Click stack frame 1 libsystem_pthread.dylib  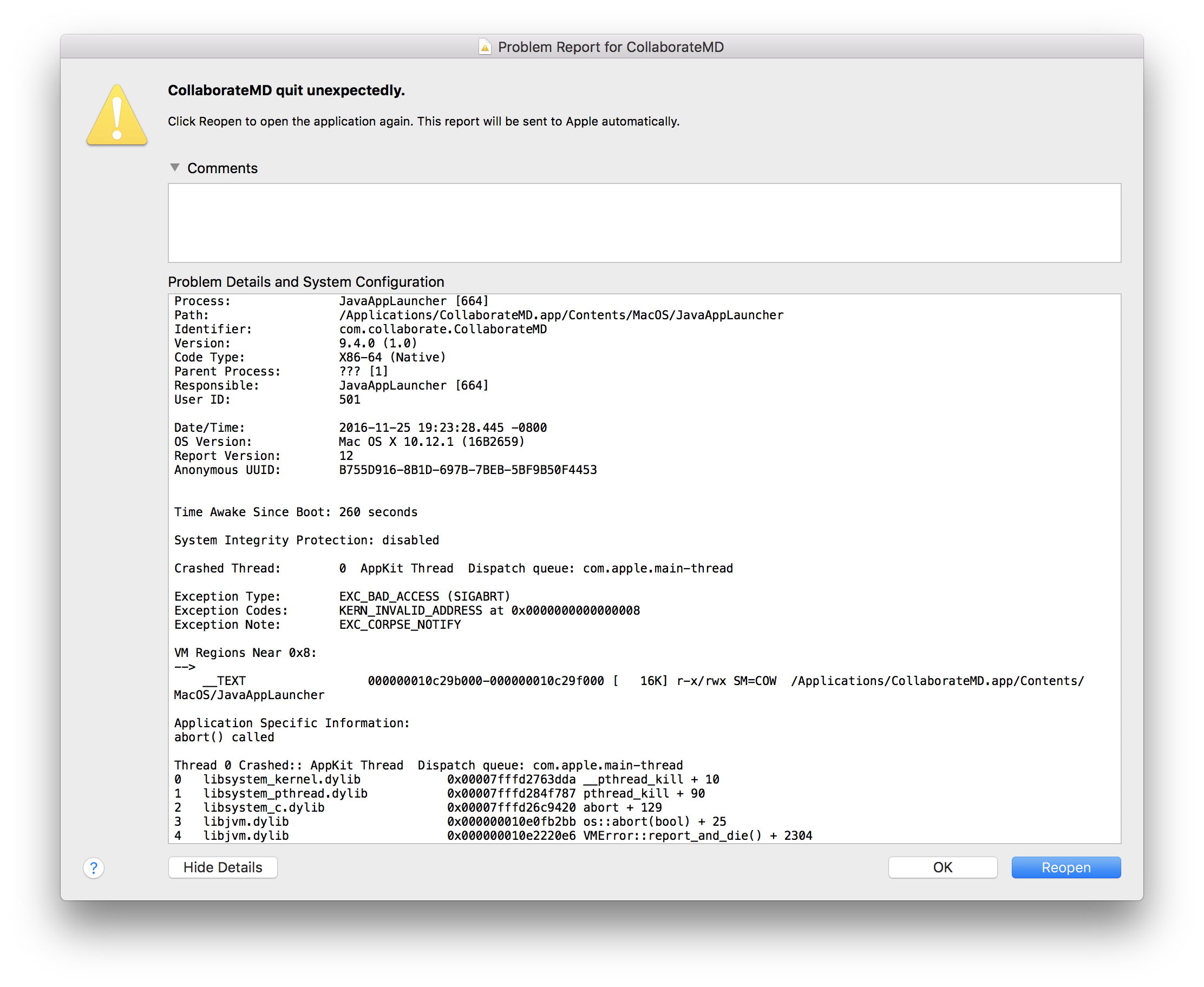(x=440, y=794)
